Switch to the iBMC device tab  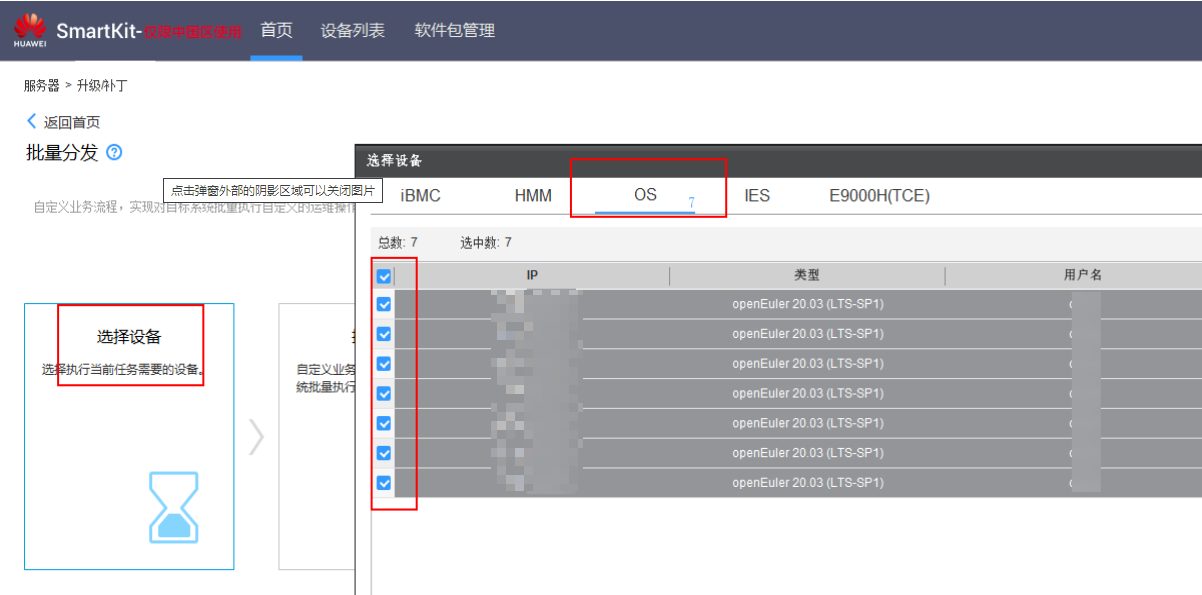tap(420, 196)
